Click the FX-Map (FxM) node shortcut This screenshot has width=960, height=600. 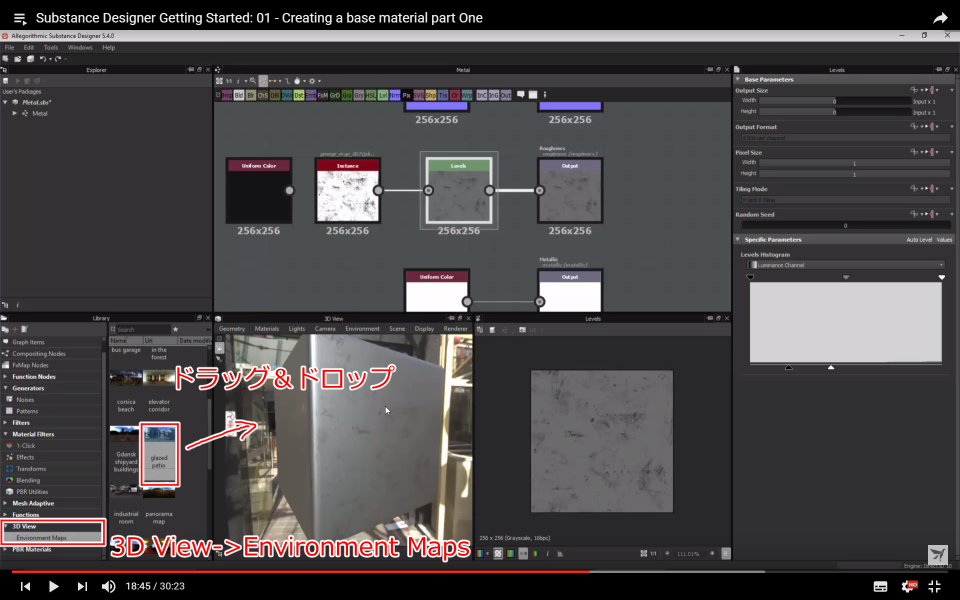[323, 95]
